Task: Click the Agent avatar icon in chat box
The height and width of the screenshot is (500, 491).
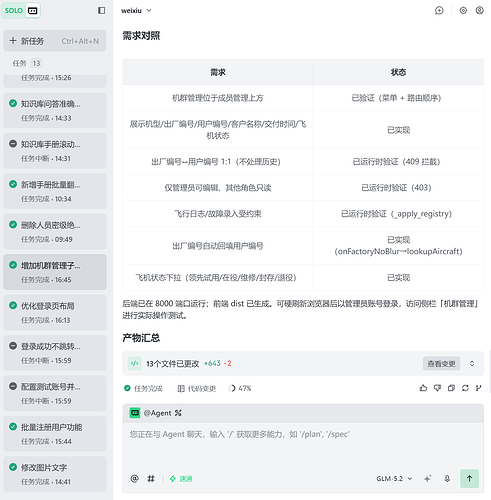Action: tap(135, 413)
